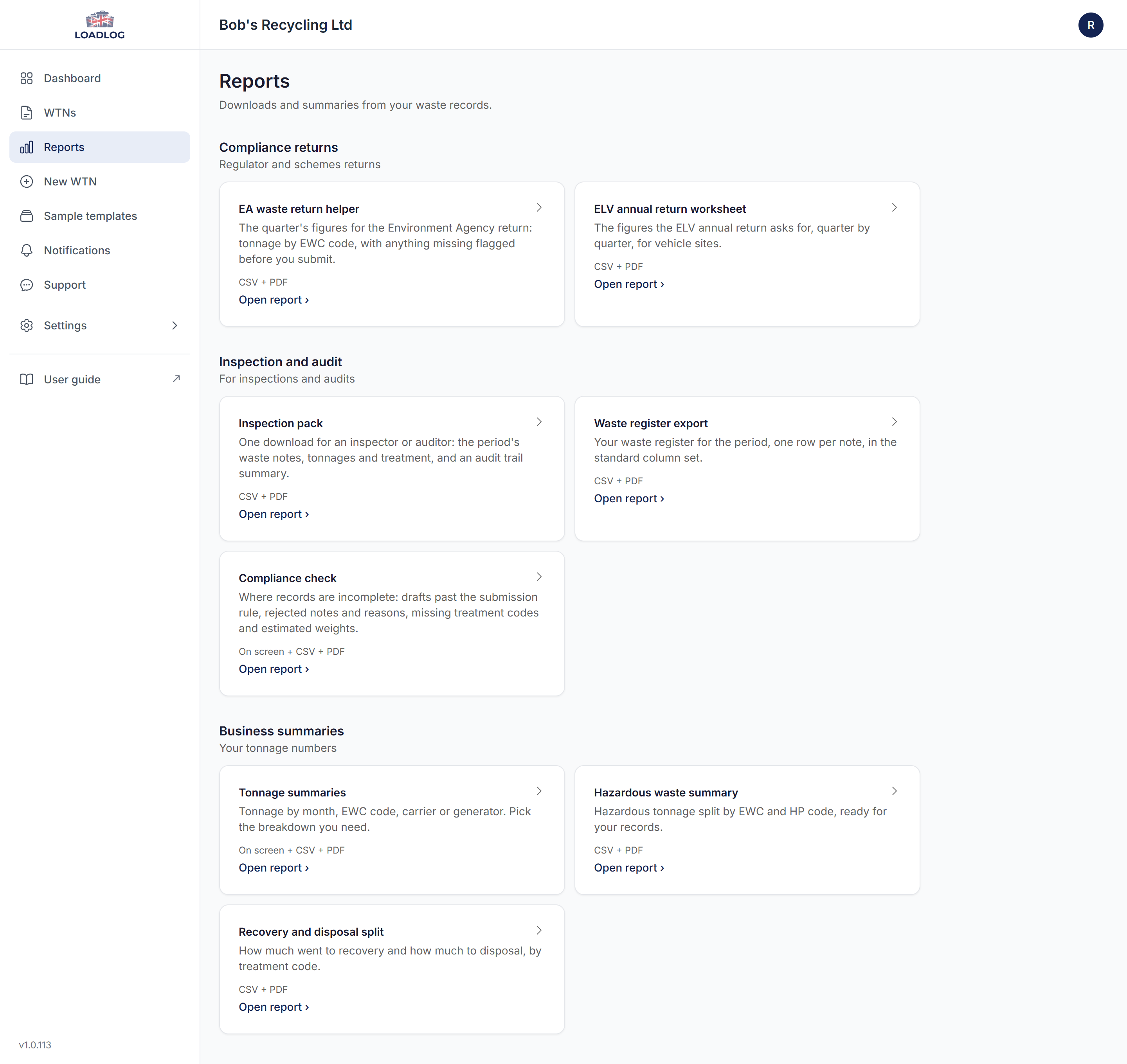Viewport: 1127px width, 1064px height.
Task: Click the User guide external link arrow
Action: coord(176,379)
